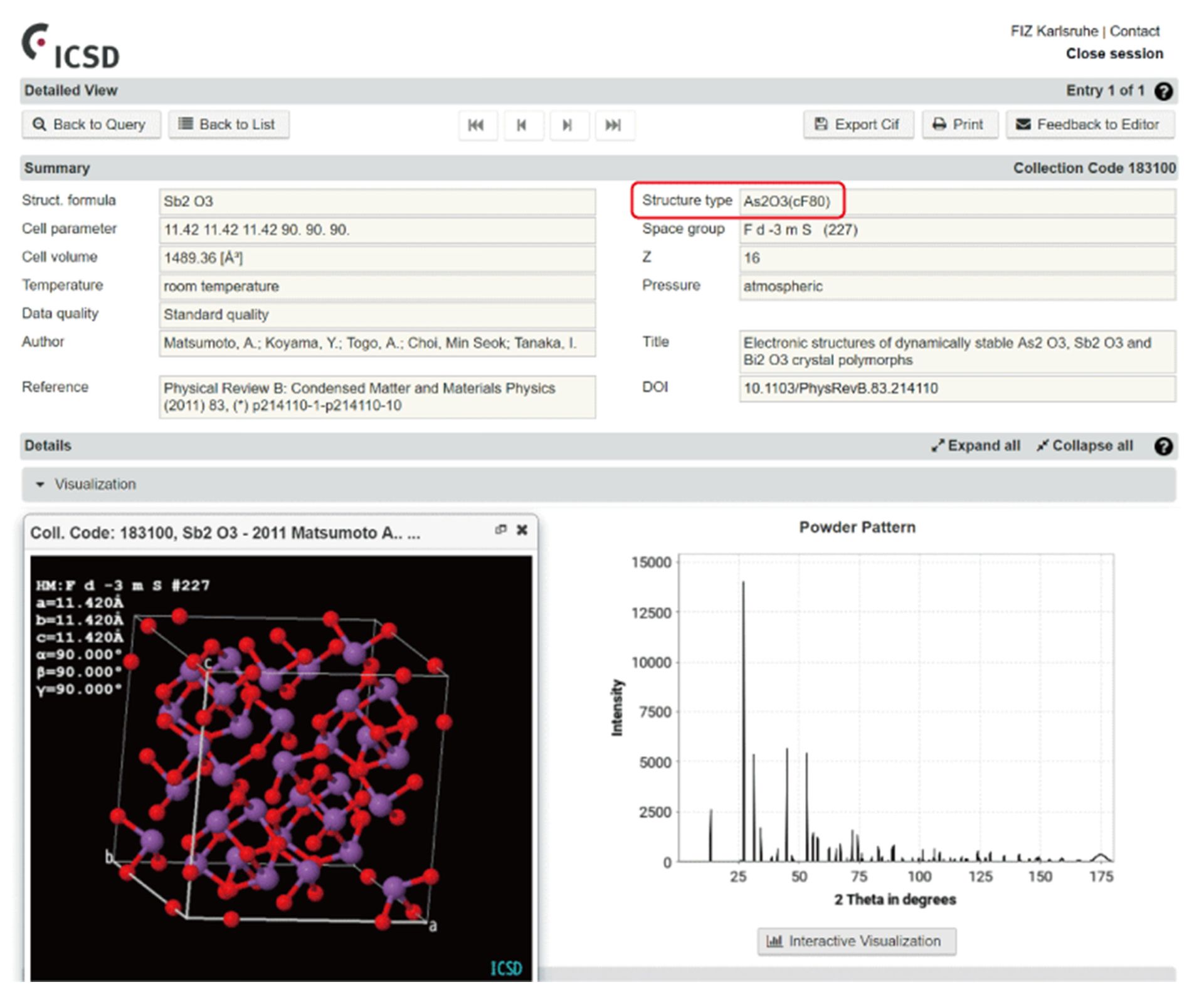Click the Powder Pattern title

point(857,527)
